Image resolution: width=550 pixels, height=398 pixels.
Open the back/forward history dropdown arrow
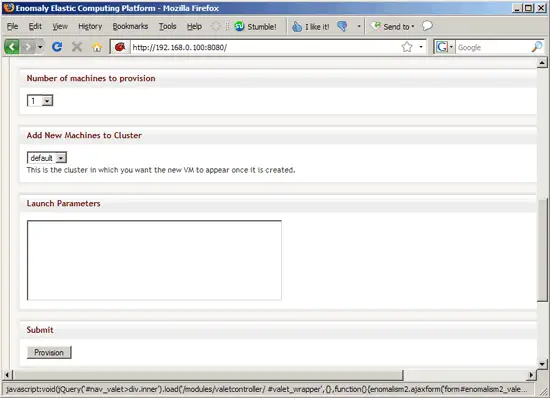[x=40, y=47]
